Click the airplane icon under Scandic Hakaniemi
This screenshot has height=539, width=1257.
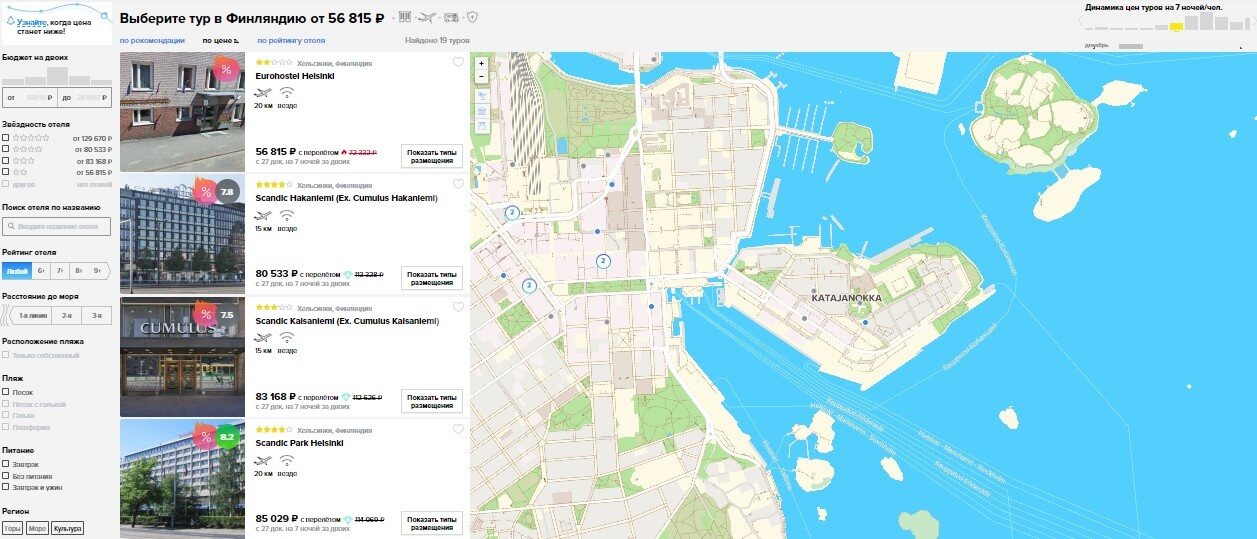click(x=263, y=215)
